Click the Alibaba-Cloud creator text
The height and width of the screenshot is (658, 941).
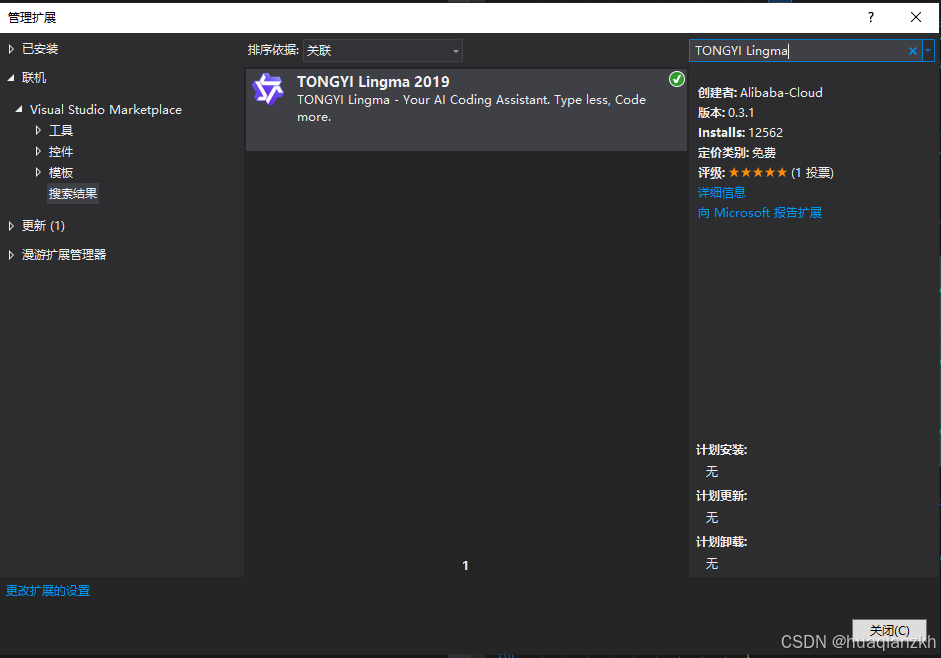[781, 92]
